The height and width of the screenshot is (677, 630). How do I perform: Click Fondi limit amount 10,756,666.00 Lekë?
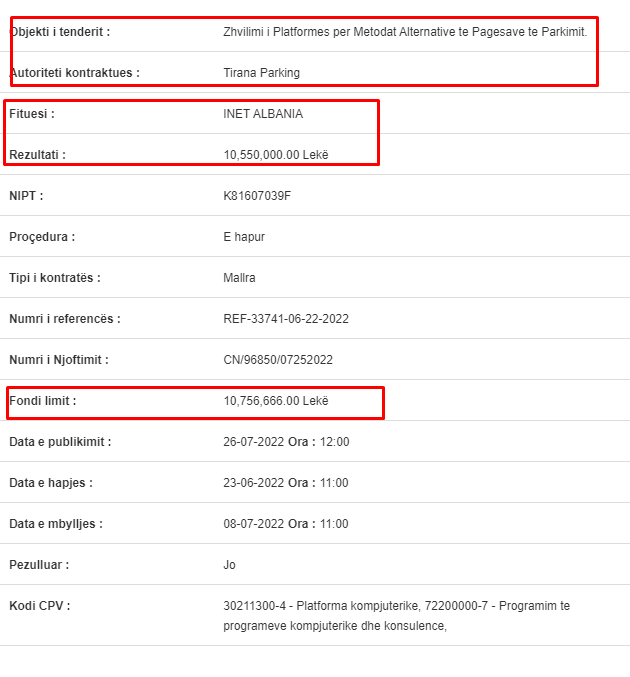275,401
